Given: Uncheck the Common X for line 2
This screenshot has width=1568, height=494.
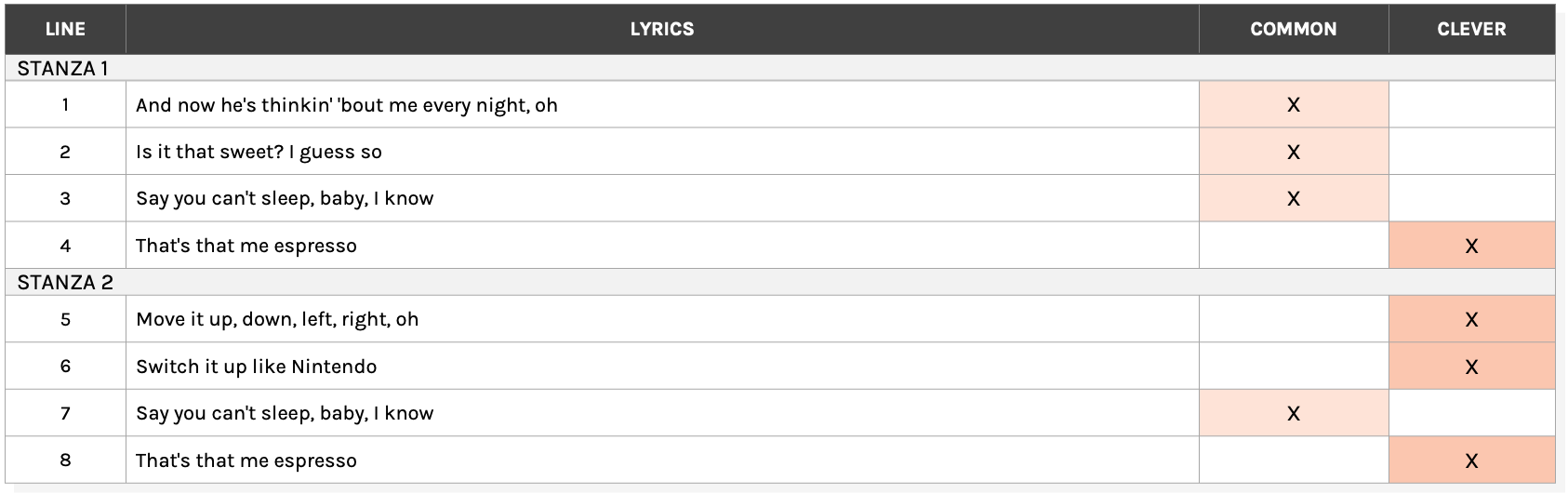Looking at the screenshot, I should 1293,152.
